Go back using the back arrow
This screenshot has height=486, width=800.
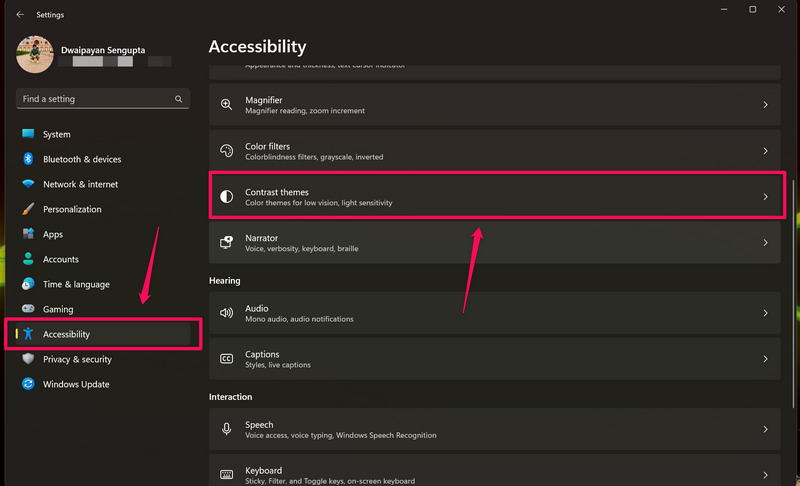point(20,15)
